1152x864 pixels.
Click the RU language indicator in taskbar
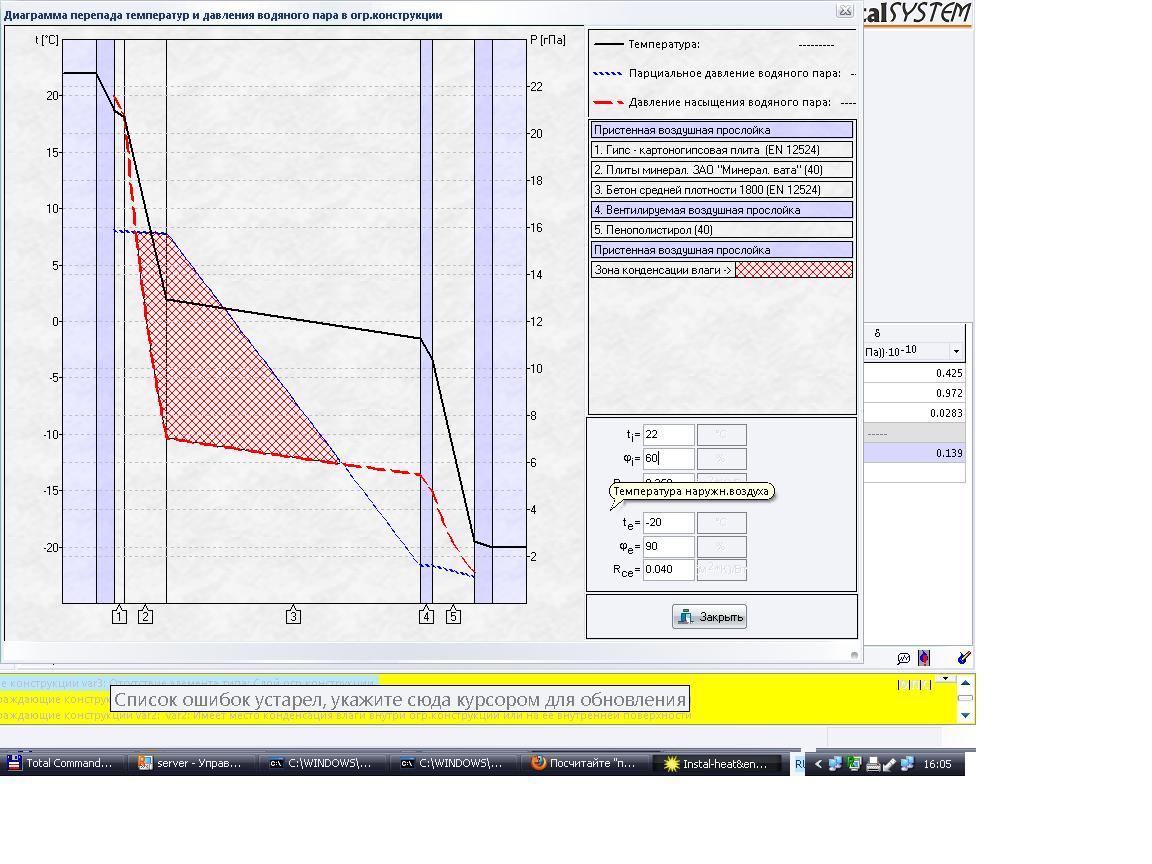tap(799, 764)
